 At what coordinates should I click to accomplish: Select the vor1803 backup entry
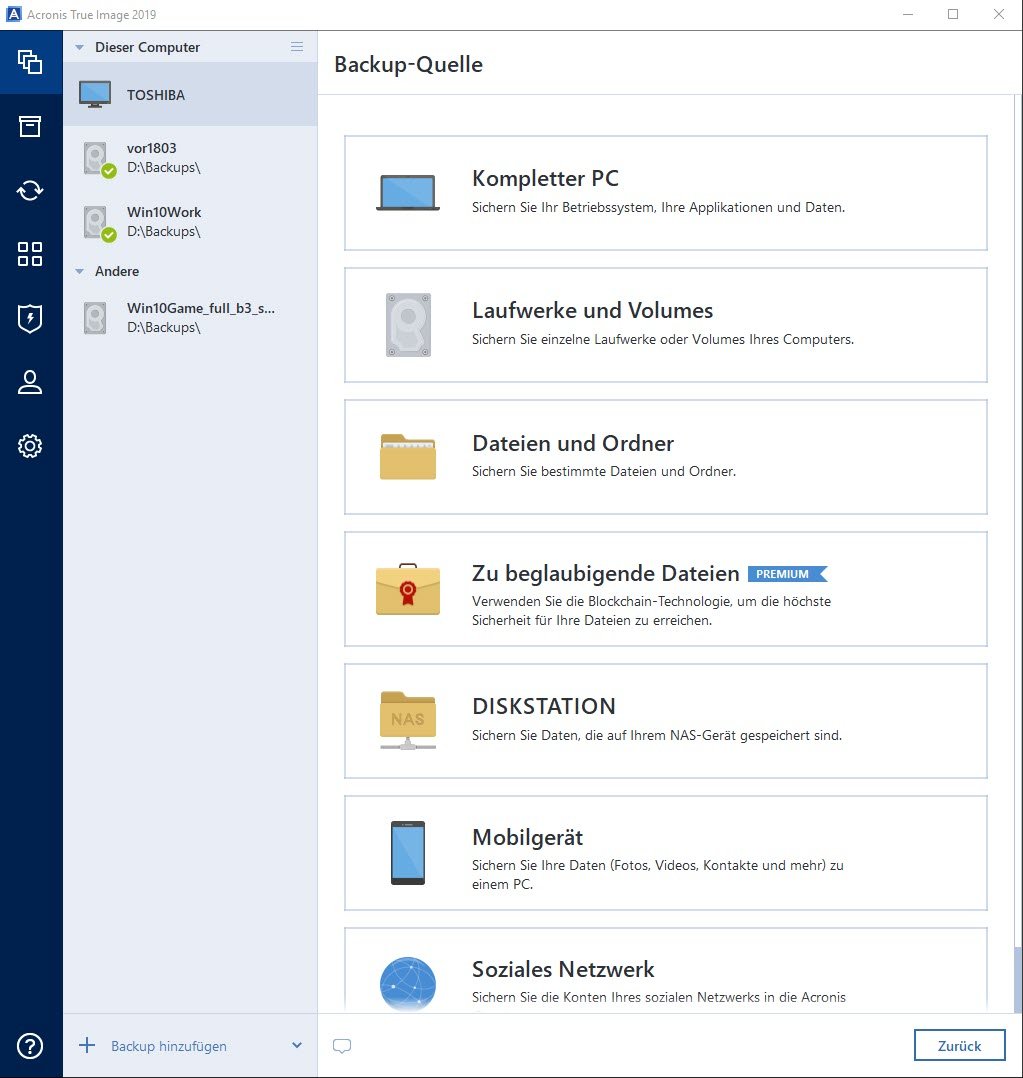pos(190,158)
